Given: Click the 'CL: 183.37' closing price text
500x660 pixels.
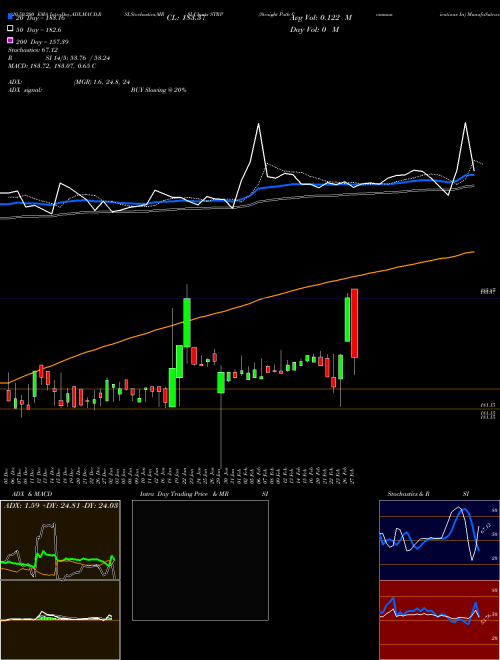Looking at the screenshot, I should click(x=186, y=18).
